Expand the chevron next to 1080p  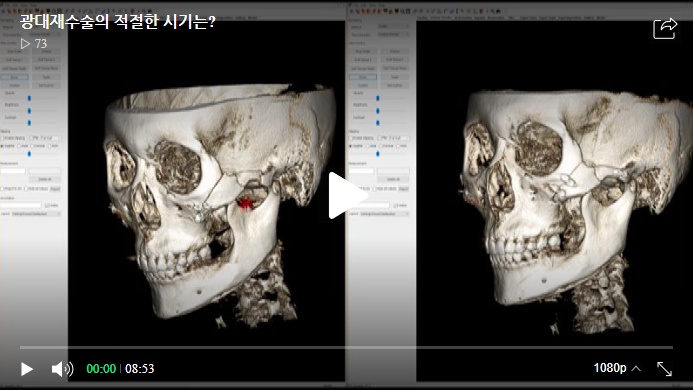coord(636,368)
